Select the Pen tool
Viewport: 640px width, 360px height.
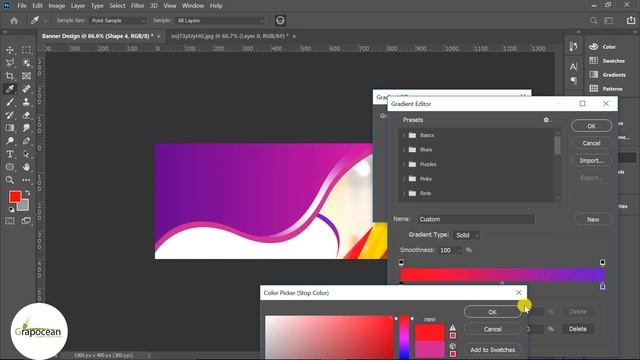[26, 141]
